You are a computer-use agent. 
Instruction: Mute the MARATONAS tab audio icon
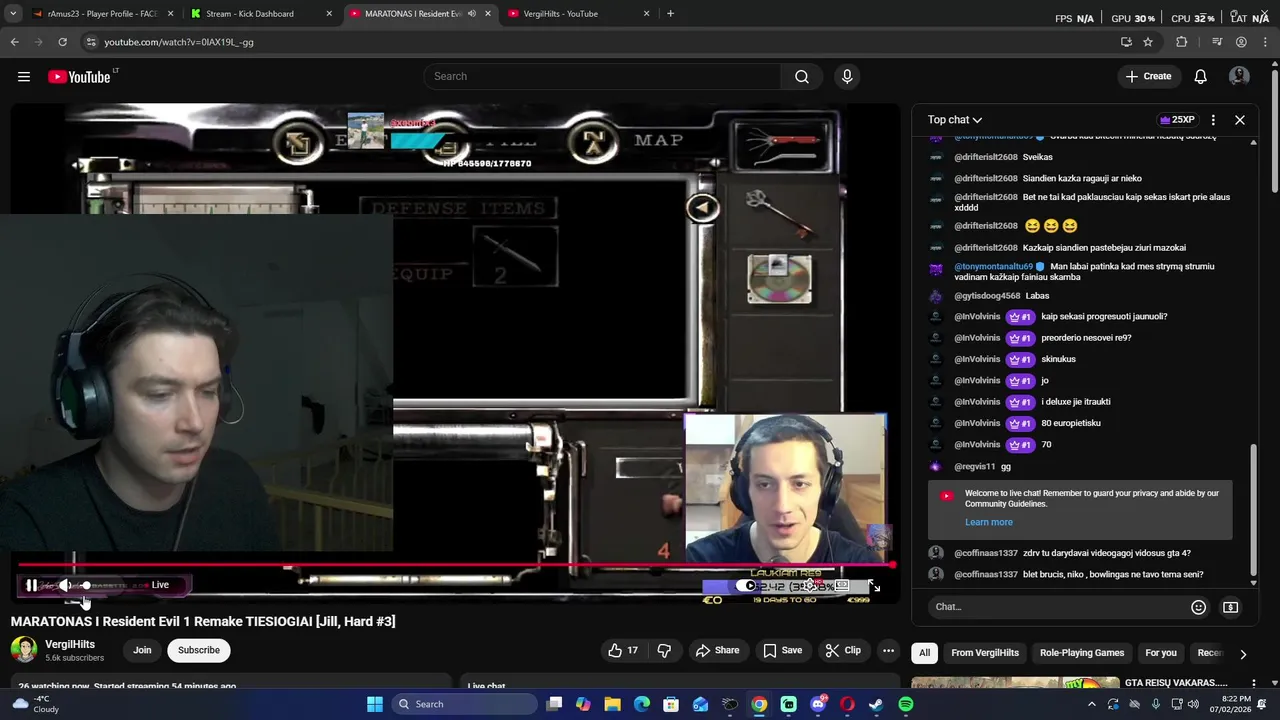pyautogui.click(x=472, y=14)
